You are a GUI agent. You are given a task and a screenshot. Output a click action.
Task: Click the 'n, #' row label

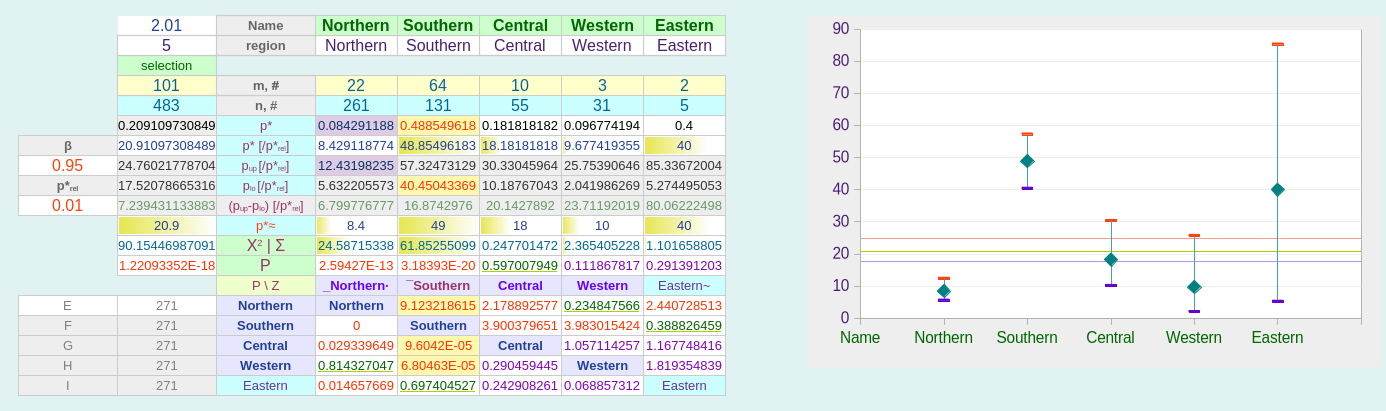click(266, 106)
